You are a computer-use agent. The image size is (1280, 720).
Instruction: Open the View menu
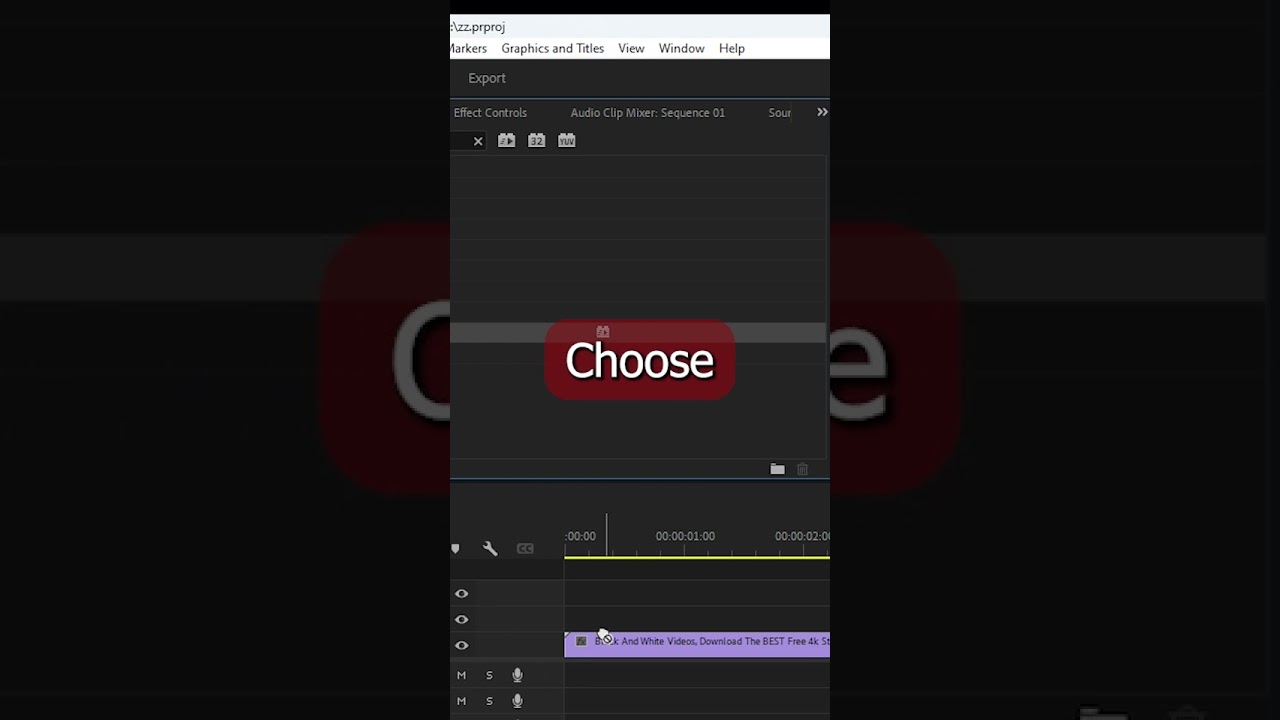coord(631,48)
